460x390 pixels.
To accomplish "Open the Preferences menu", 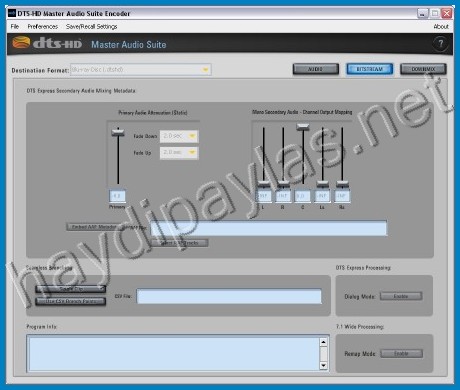I will tap(43, 26).
